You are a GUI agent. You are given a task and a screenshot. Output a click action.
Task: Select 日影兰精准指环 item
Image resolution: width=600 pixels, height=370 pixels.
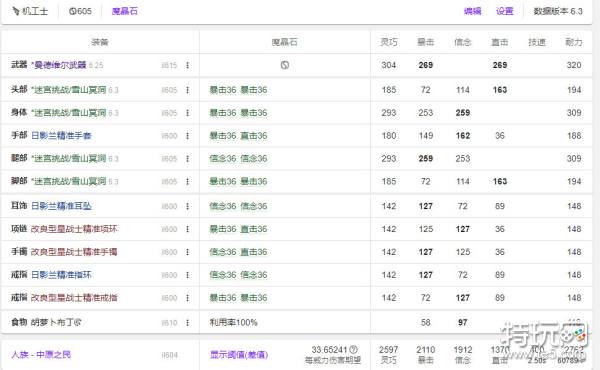(61, 275)
